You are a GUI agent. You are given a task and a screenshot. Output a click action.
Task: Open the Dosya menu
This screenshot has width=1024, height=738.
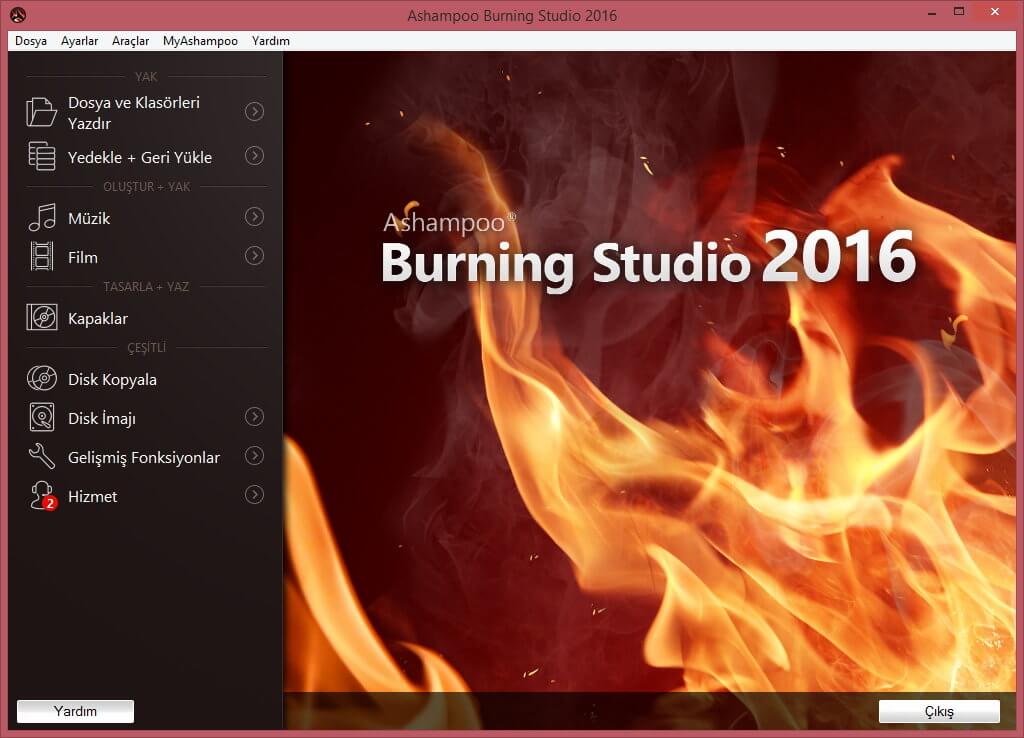click(31, 41)
